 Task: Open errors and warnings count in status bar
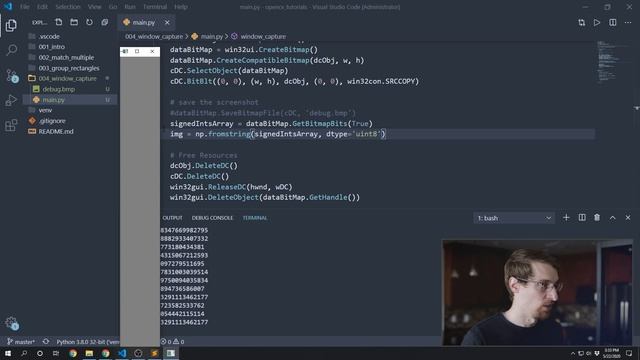(x=172, y=342)
